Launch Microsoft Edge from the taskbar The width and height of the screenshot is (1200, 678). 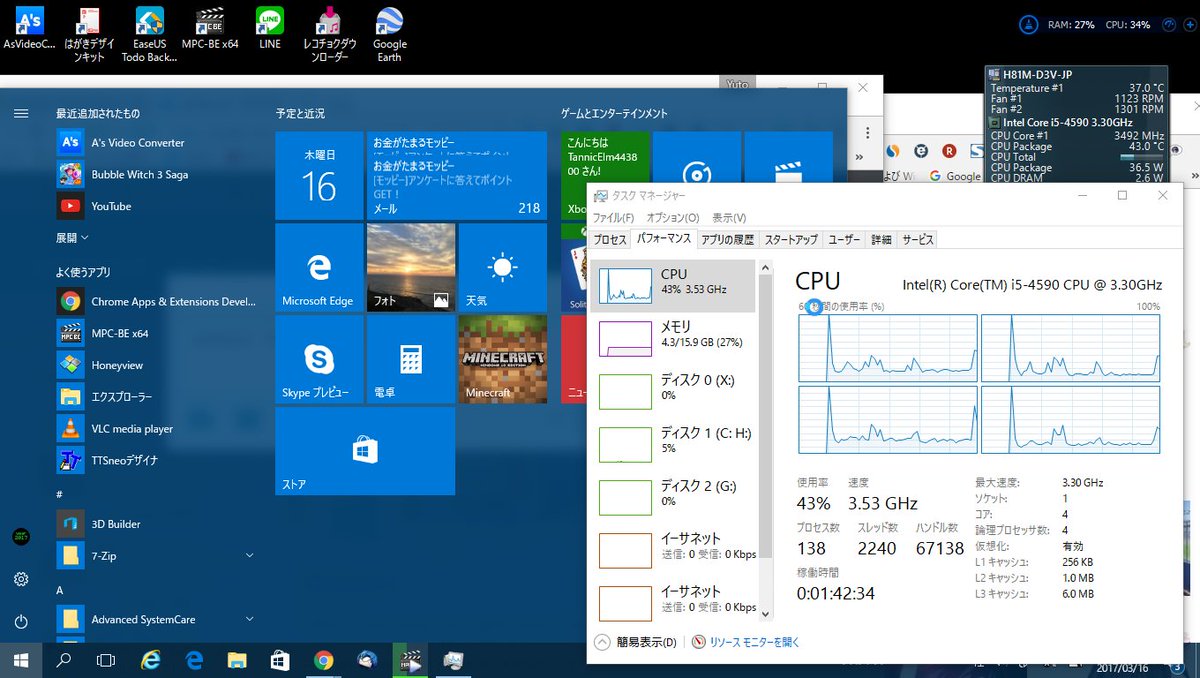tap(194, 660)
